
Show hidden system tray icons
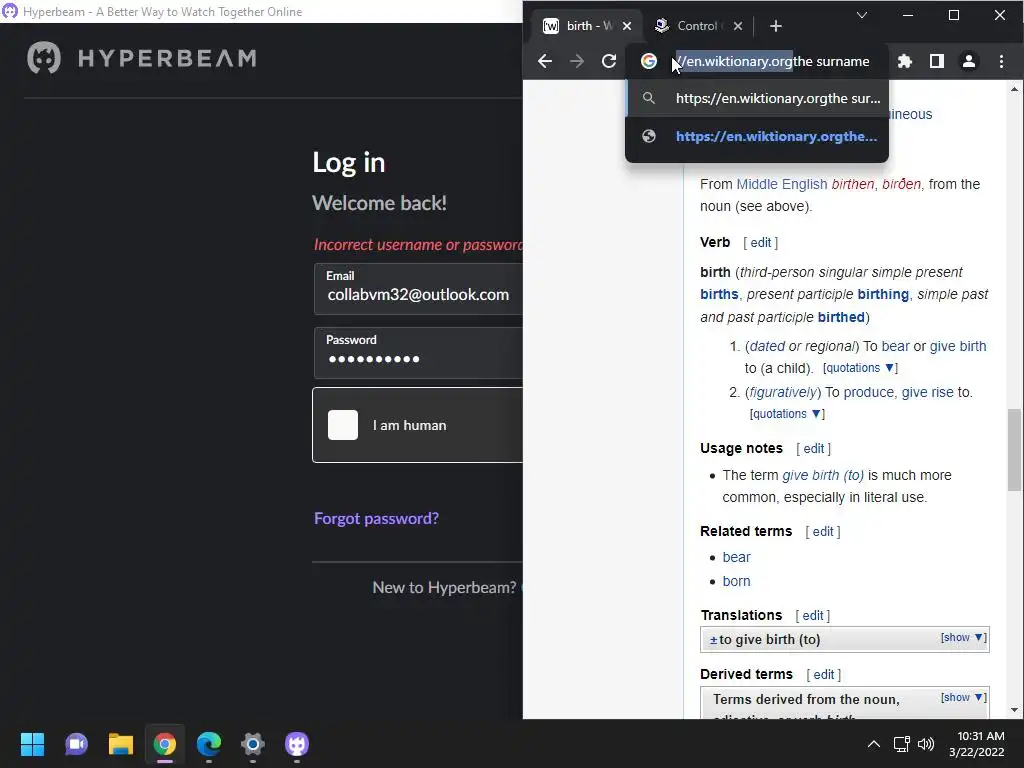[x=873, y=744]
